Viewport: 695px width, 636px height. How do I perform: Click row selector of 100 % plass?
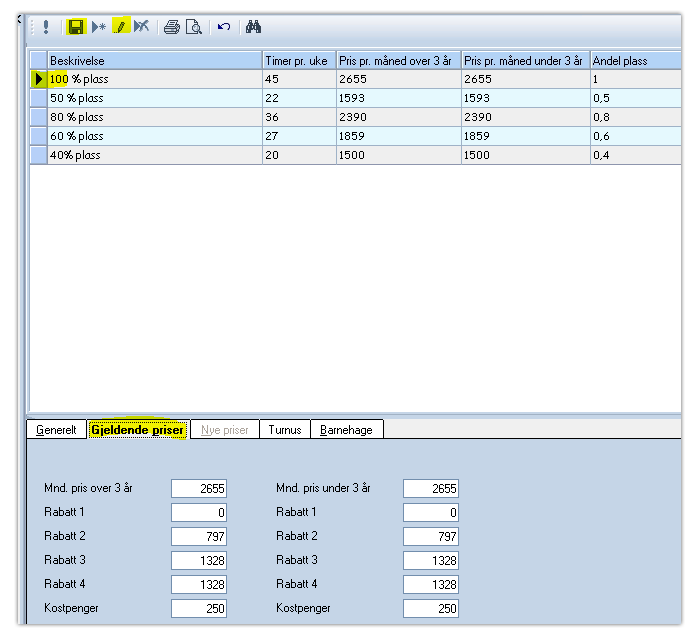pyautogui.click(x=39, y=79)
